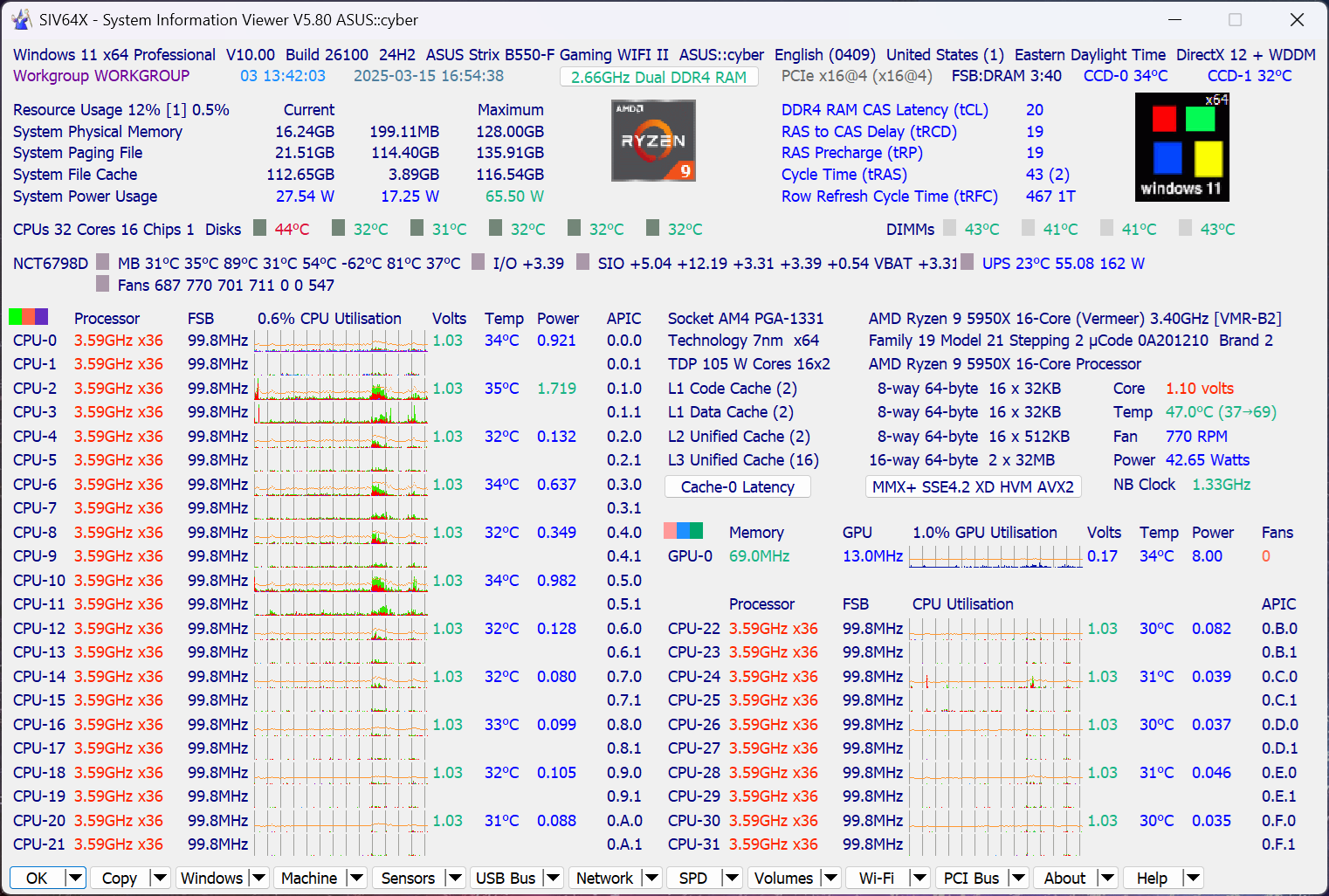Open the Windows menu button
The height and width of the screenshot is (896, 1329).
(212, 878)
